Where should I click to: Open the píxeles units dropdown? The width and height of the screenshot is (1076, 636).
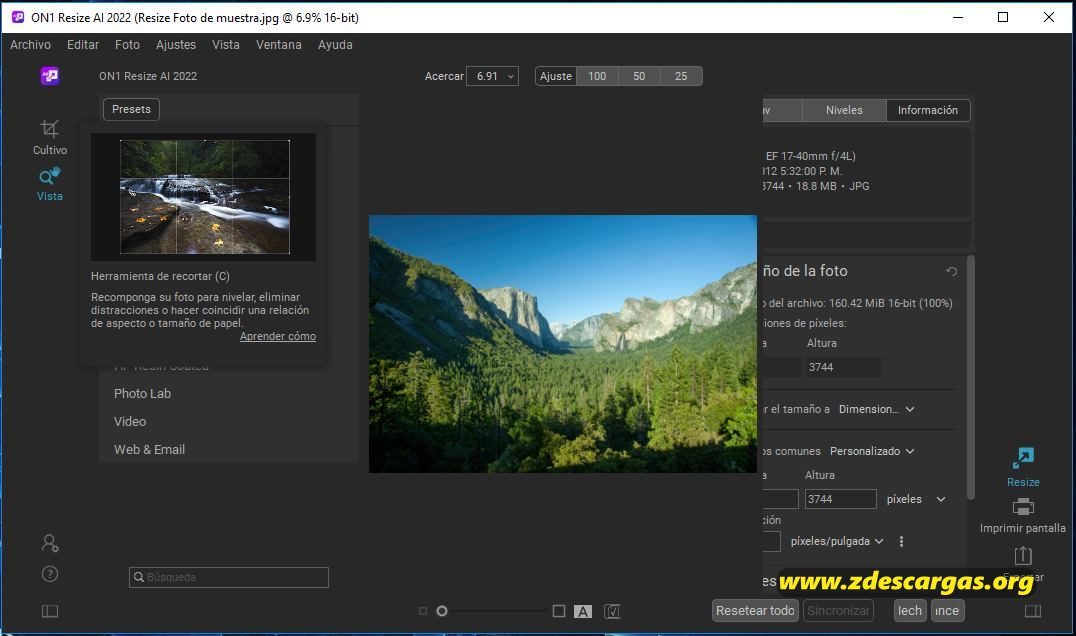[x=915, y=499]
